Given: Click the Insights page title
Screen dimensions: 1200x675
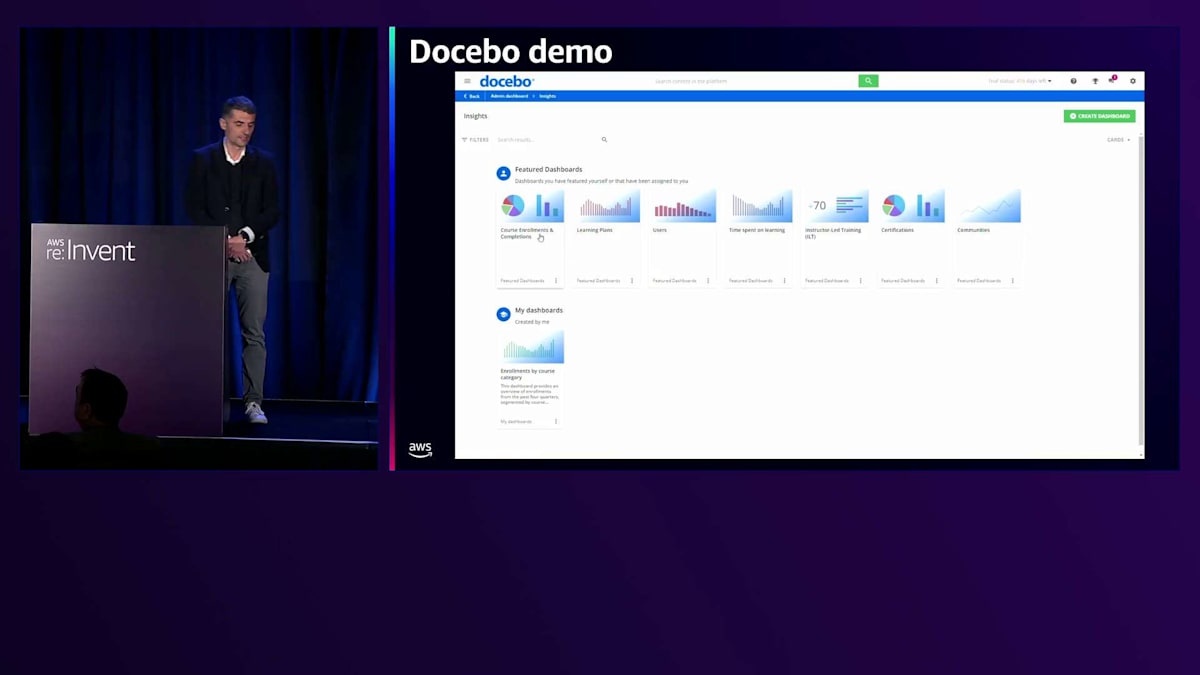Looking at the screenshot, I should click(x=475, y=116).
